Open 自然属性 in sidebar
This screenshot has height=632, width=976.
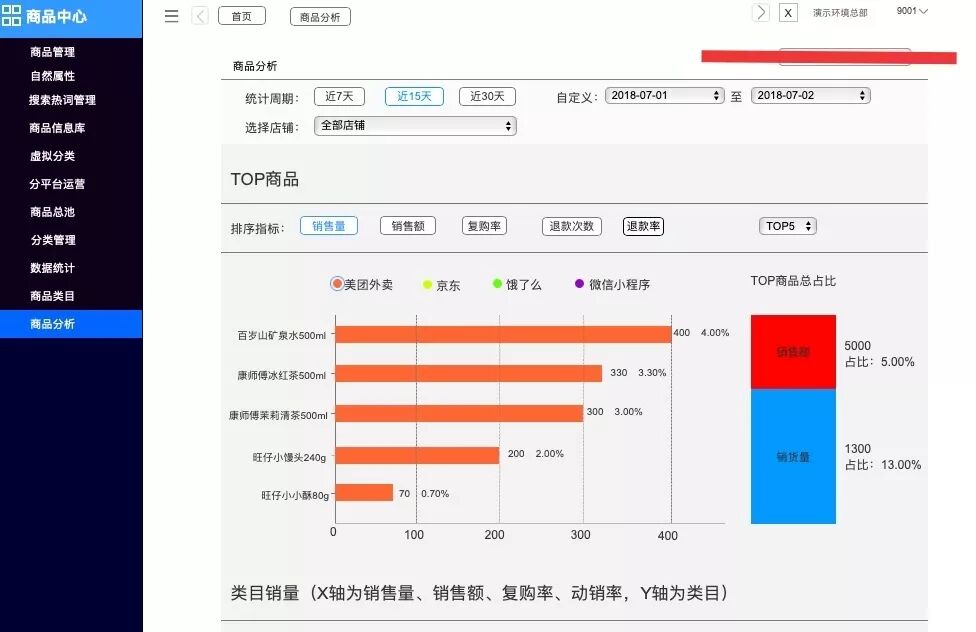tap(52, 76)
